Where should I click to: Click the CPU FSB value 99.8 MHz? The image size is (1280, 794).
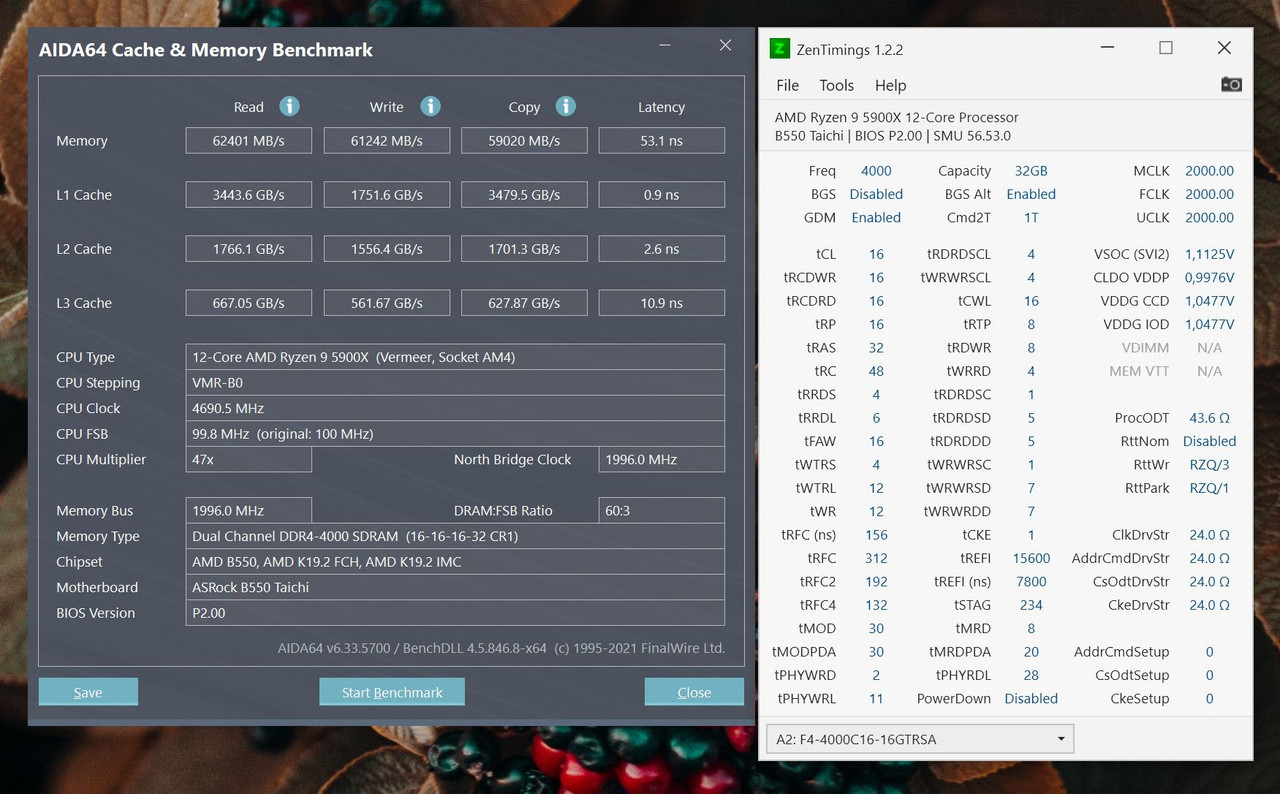455,434
